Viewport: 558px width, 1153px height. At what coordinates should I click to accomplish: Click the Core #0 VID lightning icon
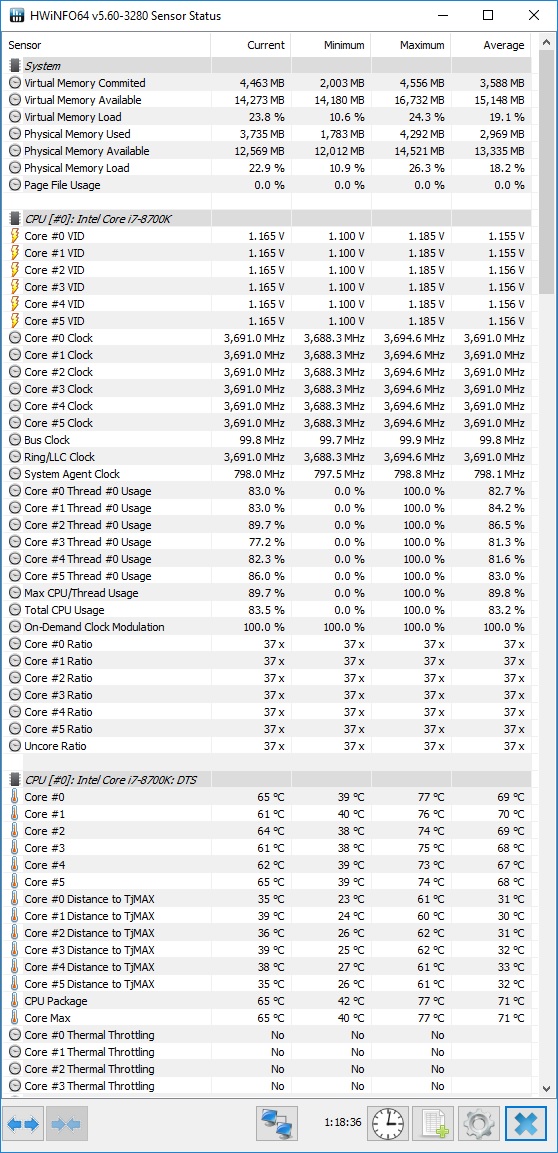point(15,236)
